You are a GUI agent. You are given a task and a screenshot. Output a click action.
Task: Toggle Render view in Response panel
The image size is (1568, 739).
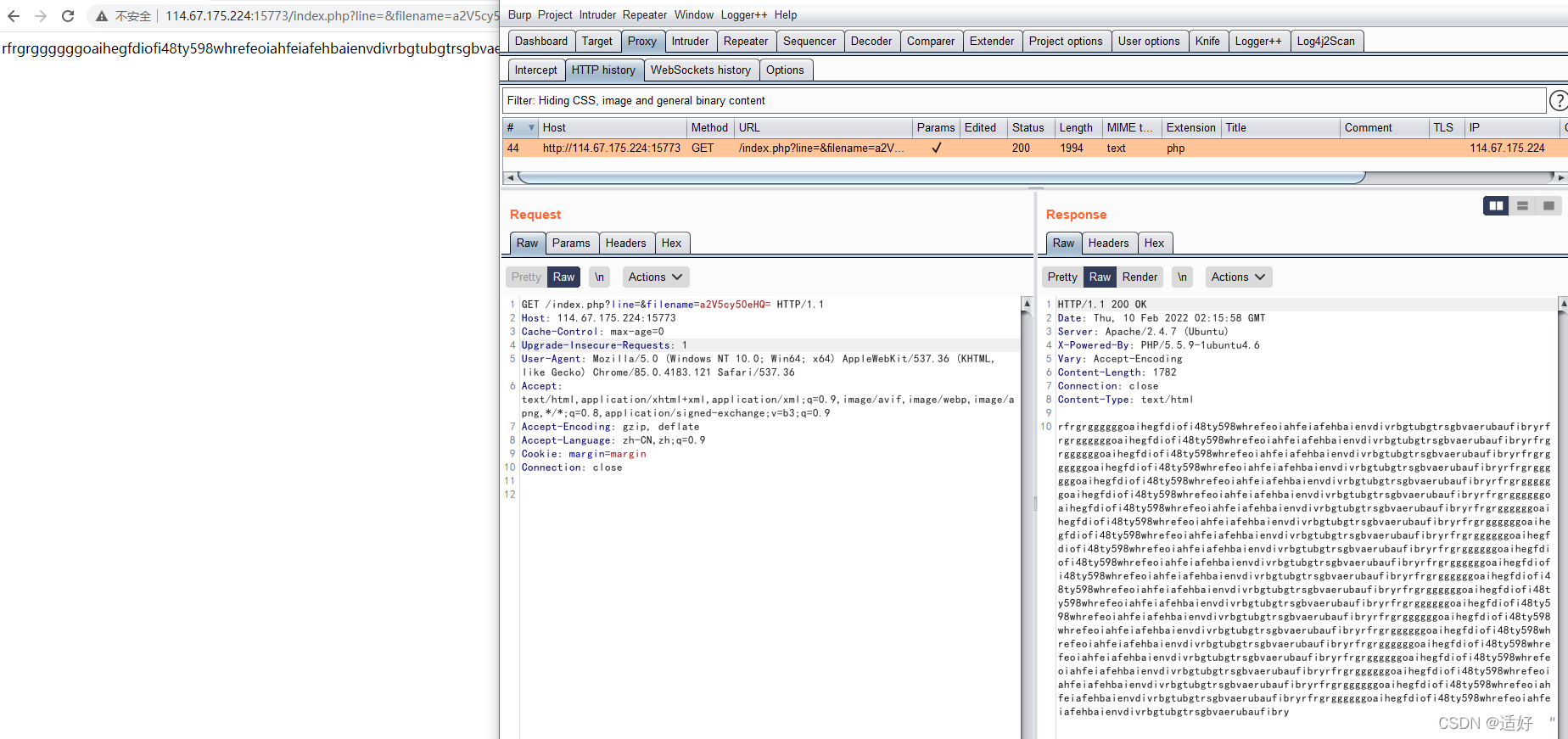click(1140, 277)
